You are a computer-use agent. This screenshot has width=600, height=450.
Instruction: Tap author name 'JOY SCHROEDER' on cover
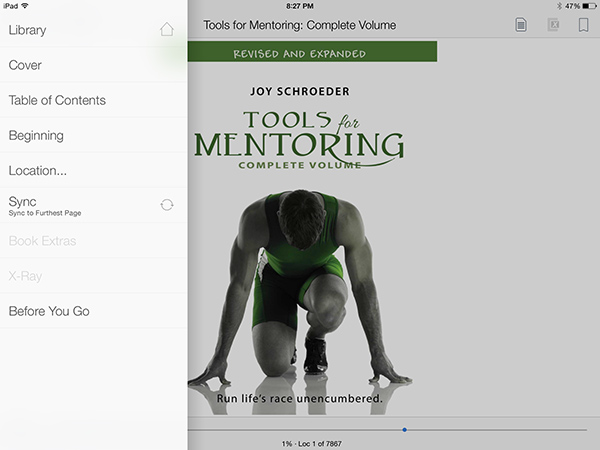coord(300,91)
